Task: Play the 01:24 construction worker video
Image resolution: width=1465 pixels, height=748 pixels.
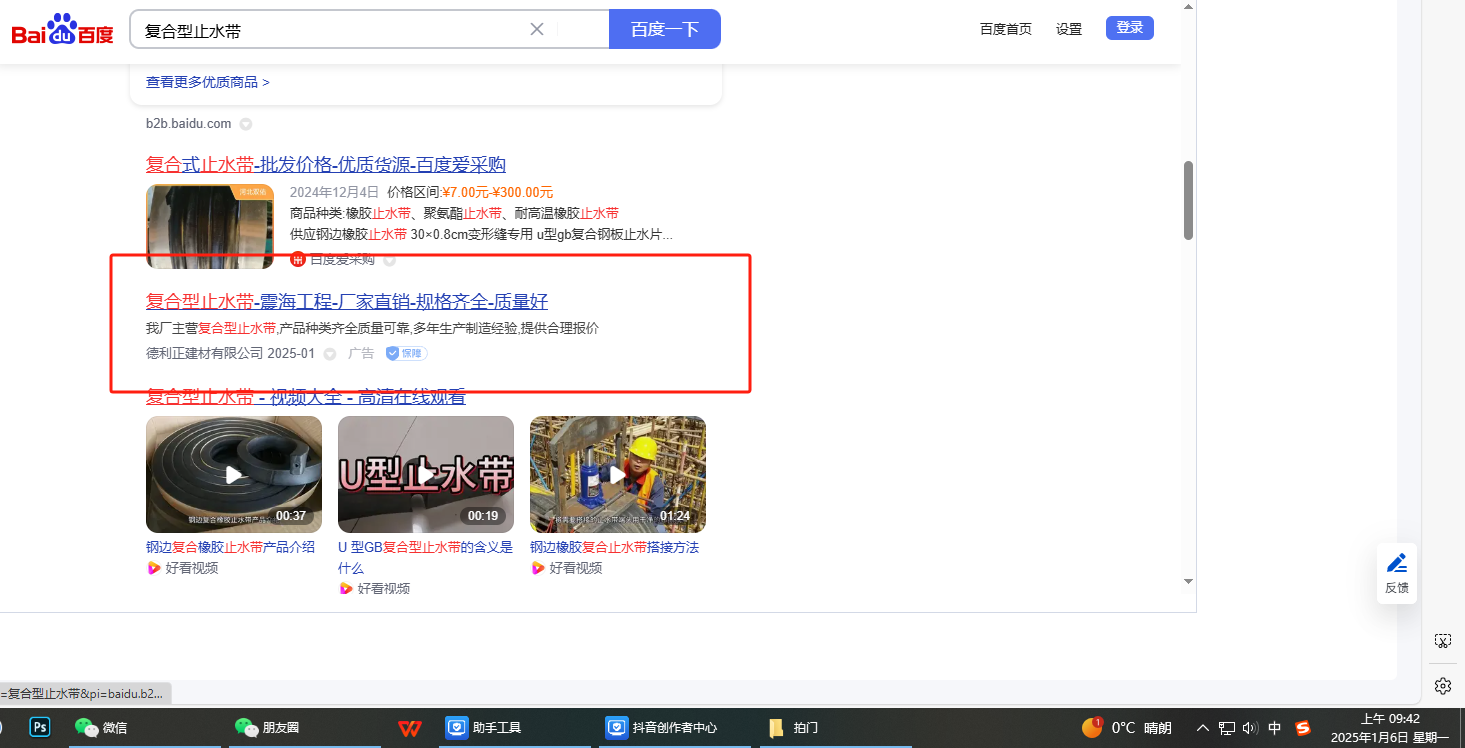Action: pyautogui.click(x=618, y=474)
